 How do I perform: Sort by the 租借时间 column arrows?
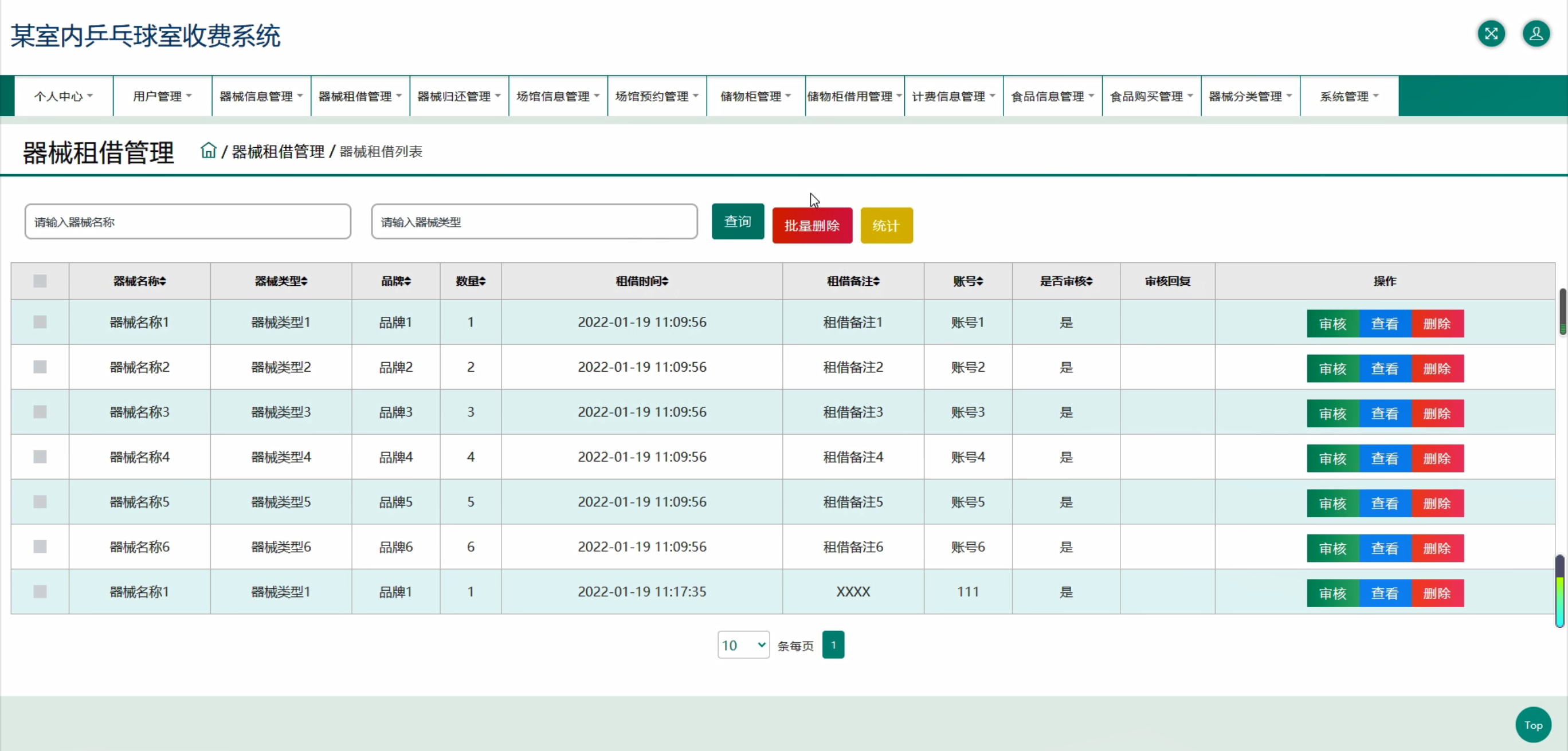pyautogui.click(x=665, y=281)
